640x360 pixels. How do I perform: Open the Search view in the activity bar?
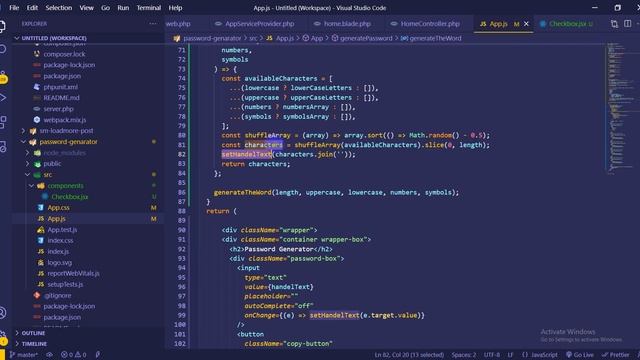point(2,49)
